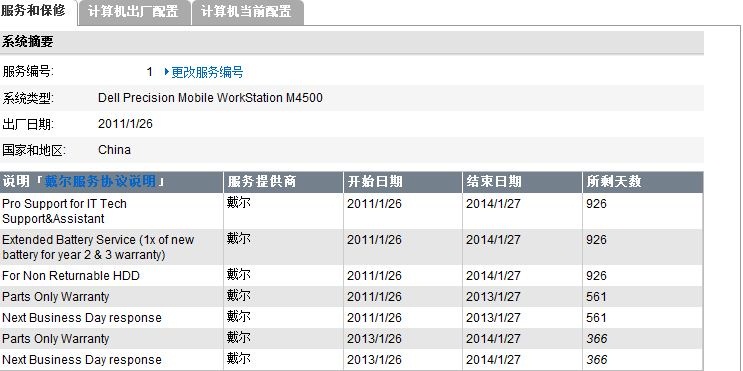Viewport: 743px width, 371px height.
Task: Select start date of Pro Support row
Action: [374, 204]
